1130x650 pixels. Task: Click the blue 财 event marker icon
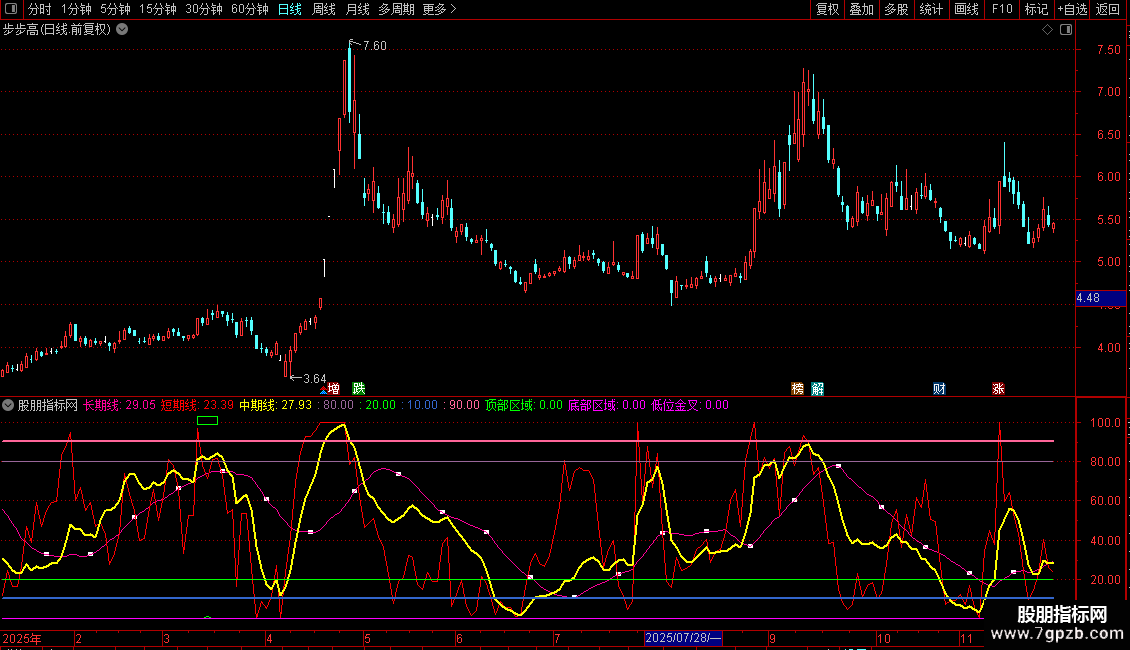[x=939, y=388]
